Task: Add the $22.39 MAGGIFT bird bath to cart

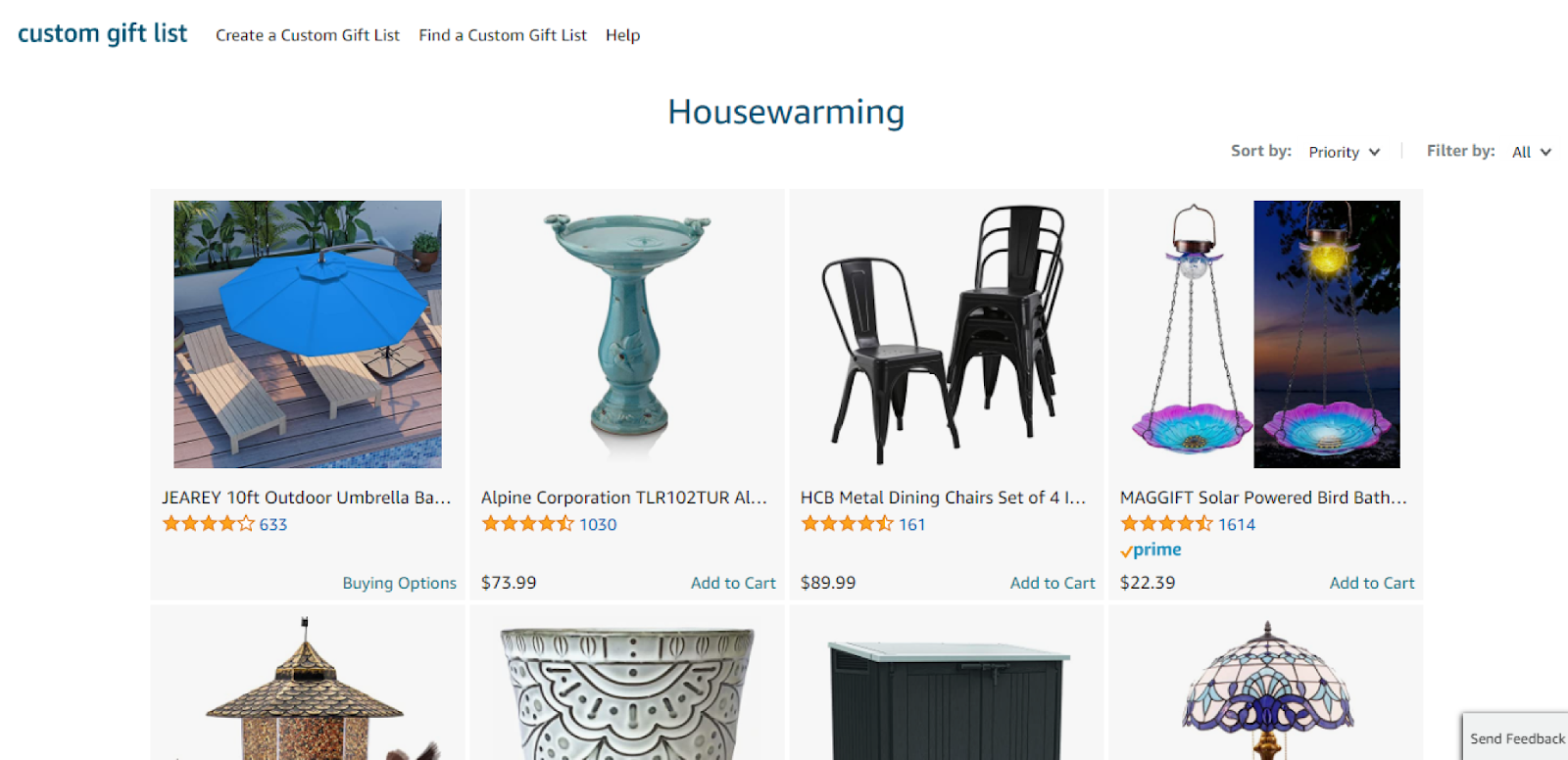Action: click(x=1372, y=583)
